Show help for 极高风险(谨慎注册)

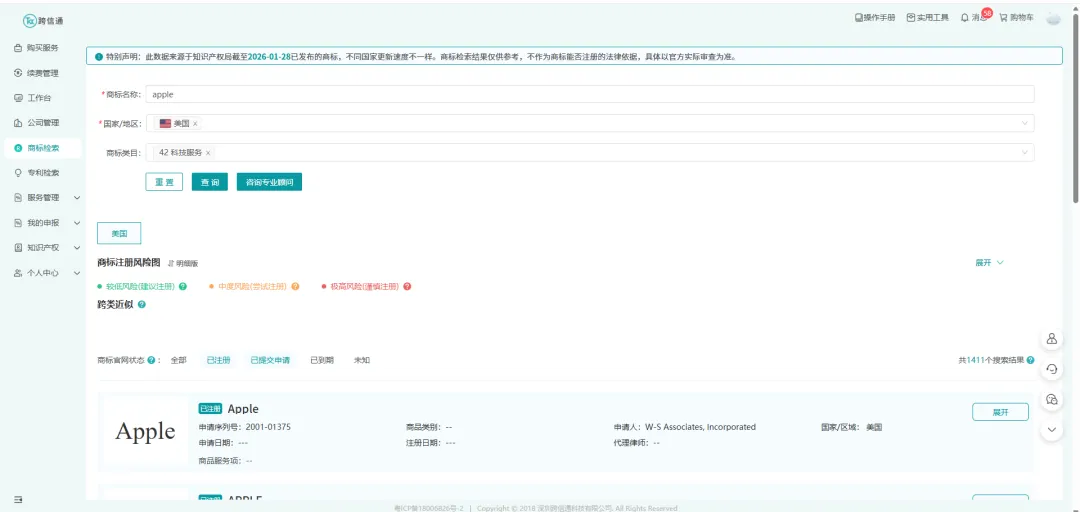[407, 287]
